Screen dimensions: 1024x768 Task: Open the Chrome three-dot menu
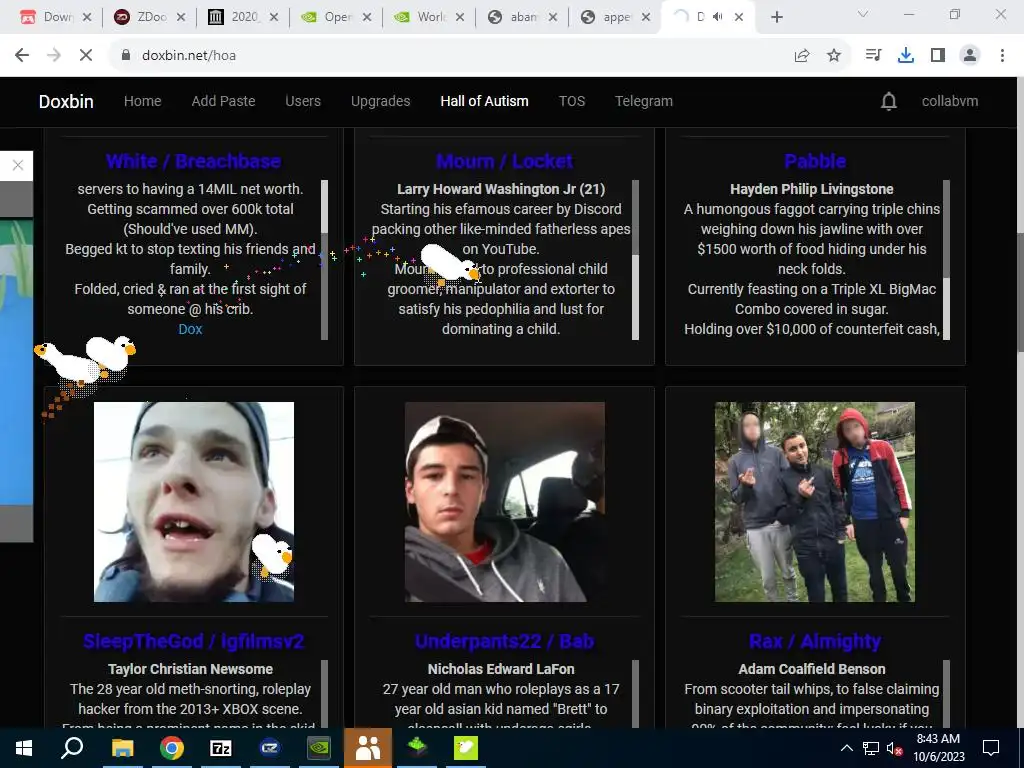(x=1002, y=56)
